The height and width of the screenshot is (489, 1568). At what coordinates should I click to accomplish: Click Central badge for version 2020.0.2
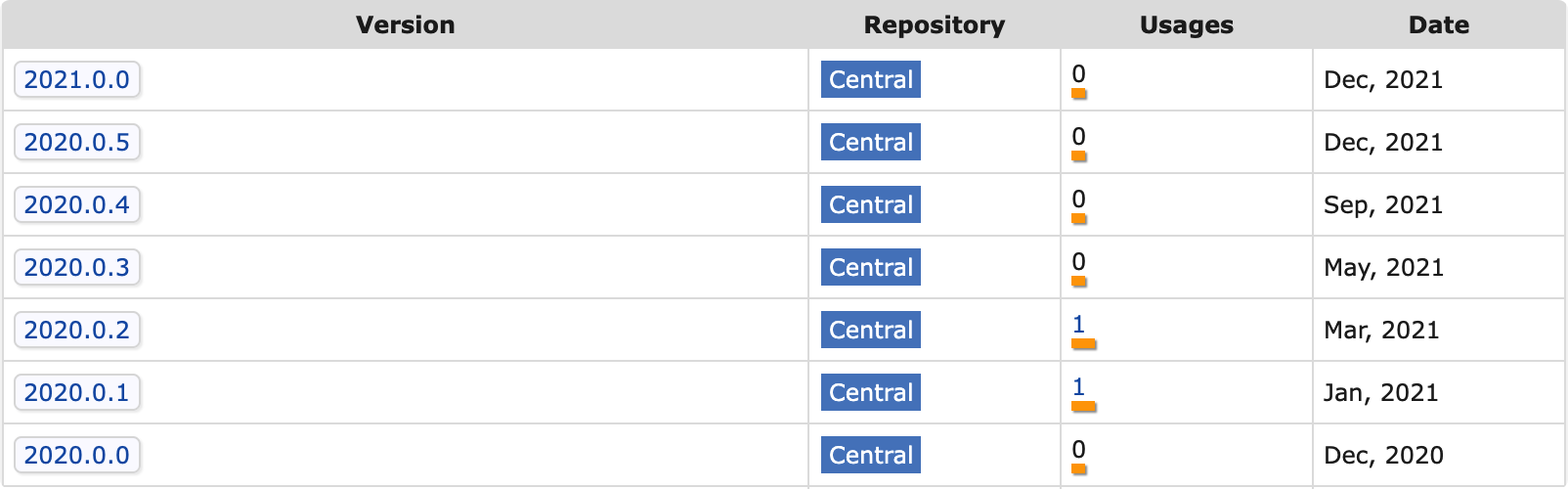pyautogui.click(x=870, y=331)
